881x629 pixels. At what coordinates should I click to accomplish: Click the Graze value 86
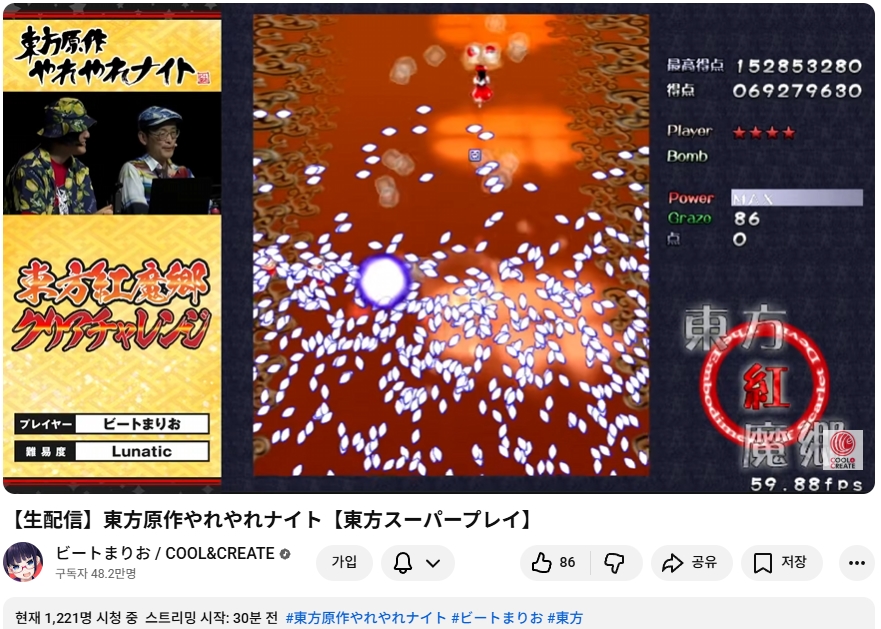point(747,219)
